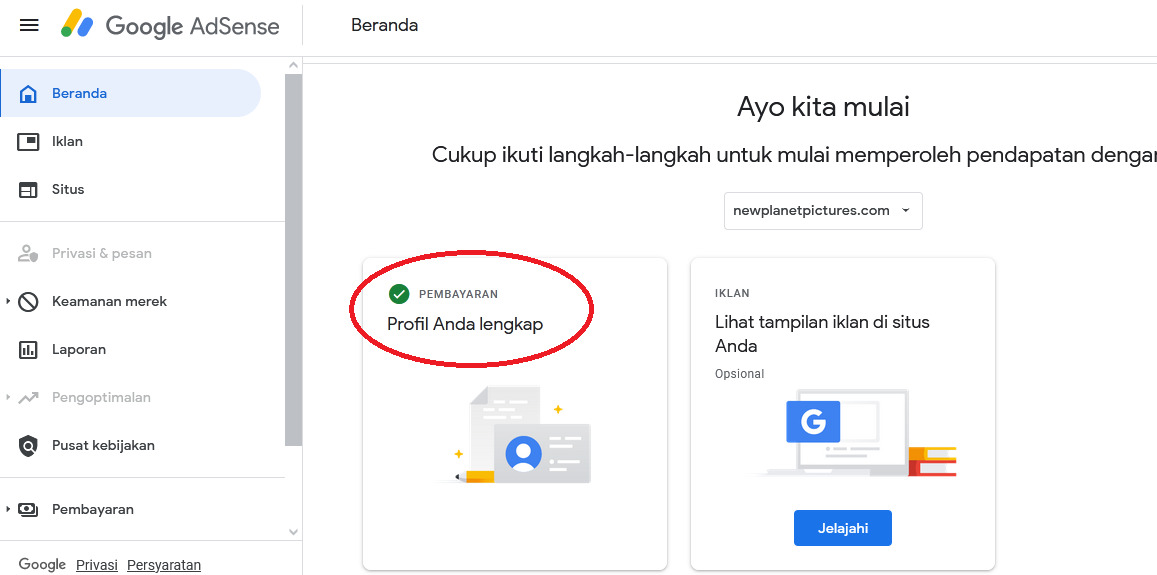Screen dimensions: 1157x575
Task: Click the Pengoptimalan trend icon
Action: pos(28,398)
